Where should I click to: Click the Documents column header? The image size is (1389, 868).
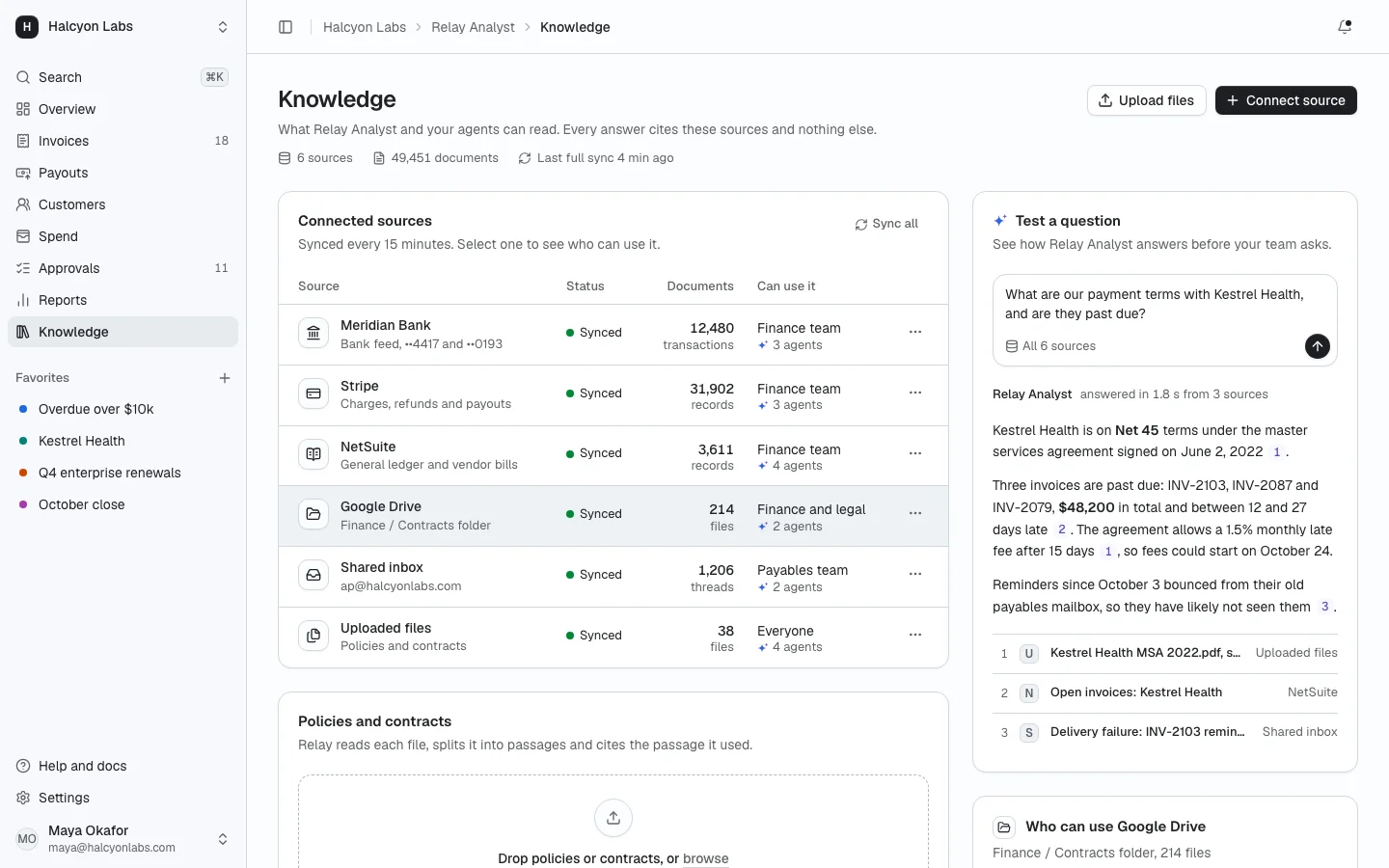tap(700, 286)
